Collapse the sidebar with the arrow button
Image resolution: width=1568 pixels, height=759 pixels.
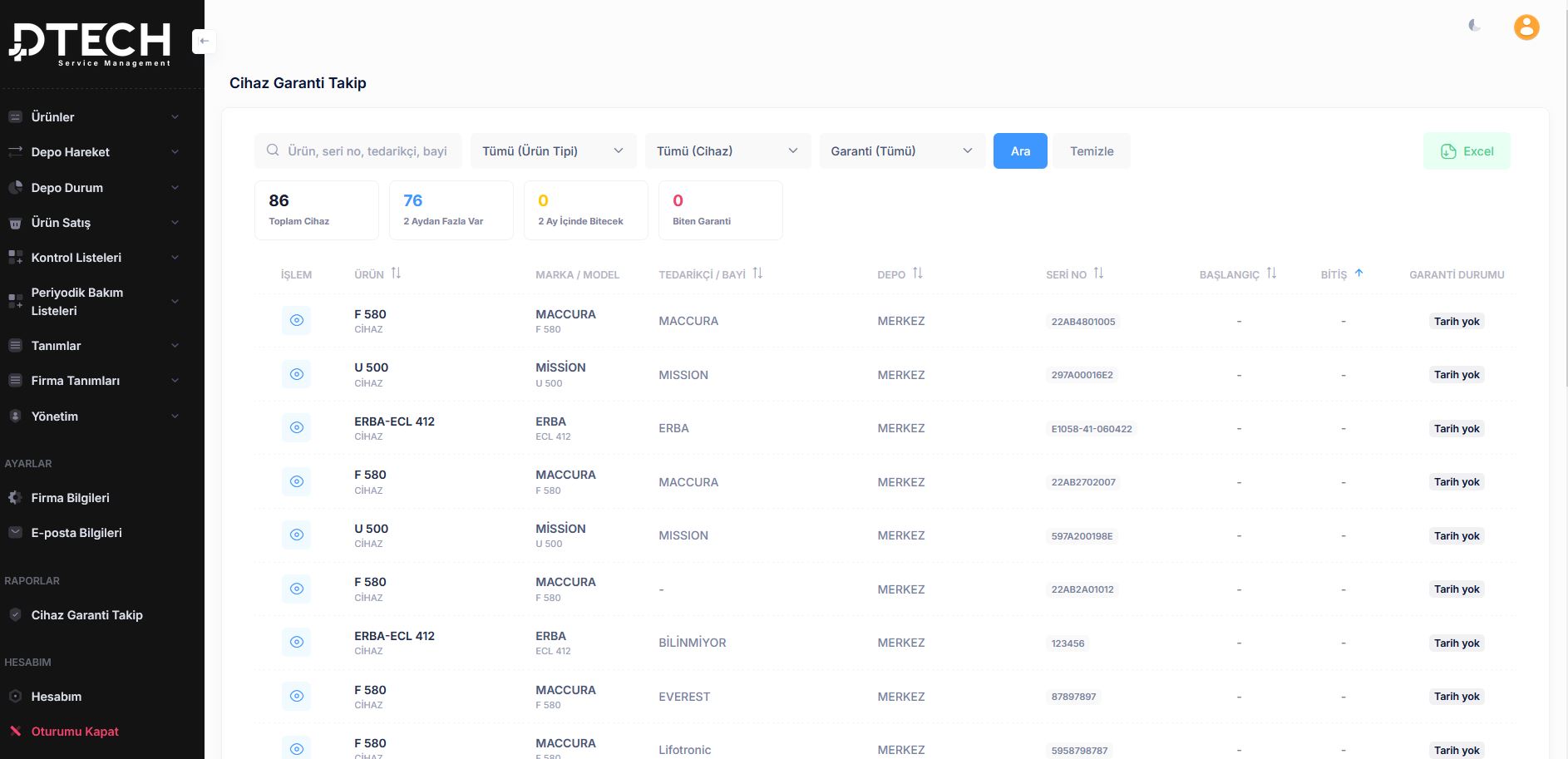pyautogui.click(x=204, y=41)
